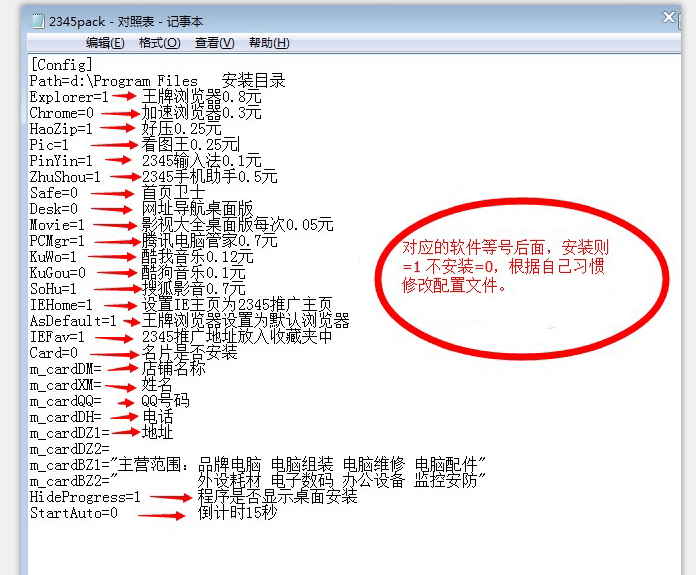Click the text 看图王0.25元
The width and height of the screenshot is (696, 575).
tap(190, 145)
